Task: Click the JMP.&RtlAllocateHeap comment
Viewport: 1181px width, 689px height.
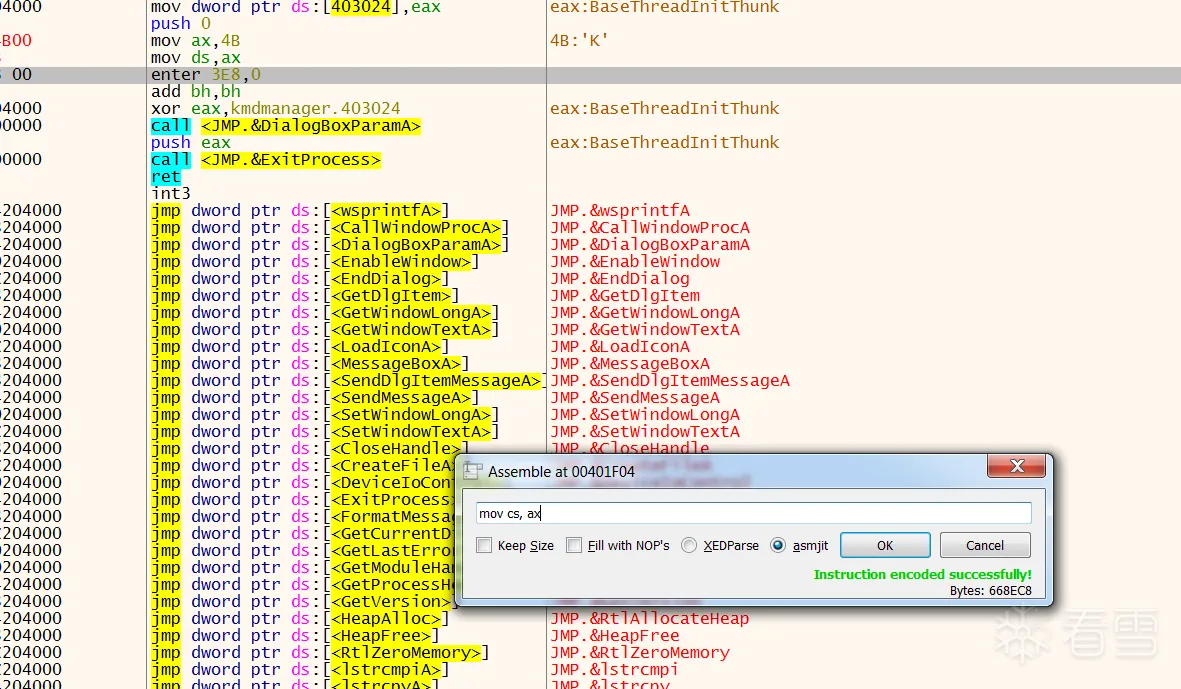Action: click(650, 619)
